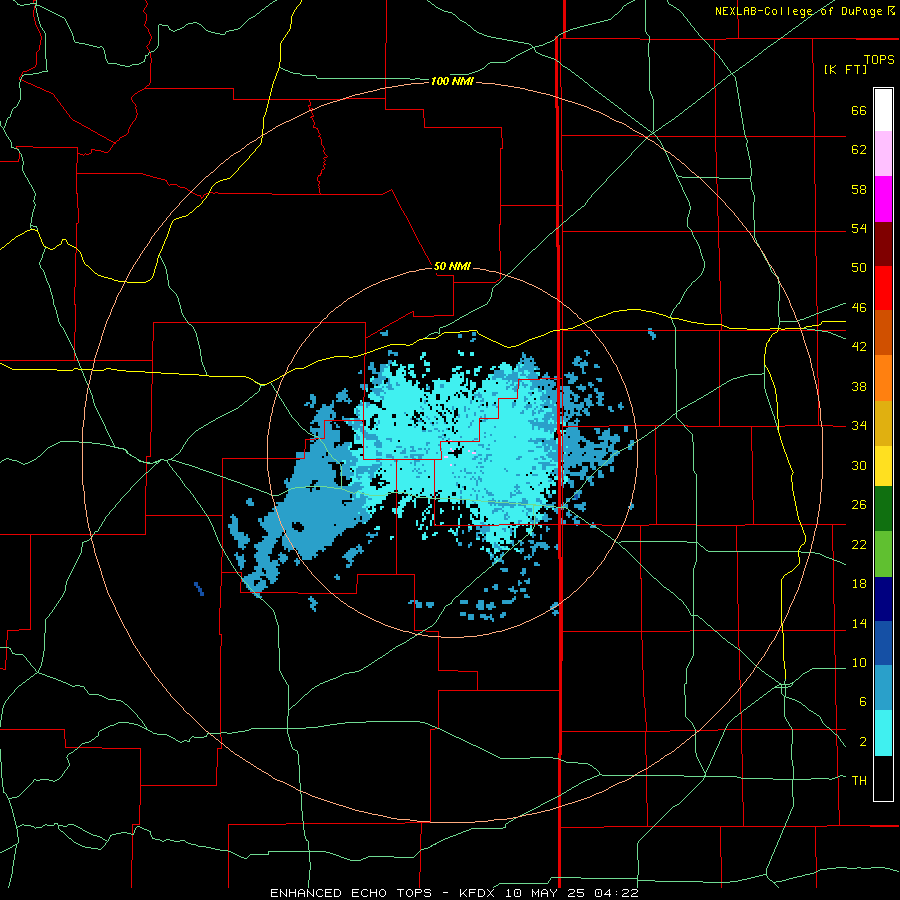Click the legend value '66'
Viewport: 900px width, 900px height.
pos(859,111)
